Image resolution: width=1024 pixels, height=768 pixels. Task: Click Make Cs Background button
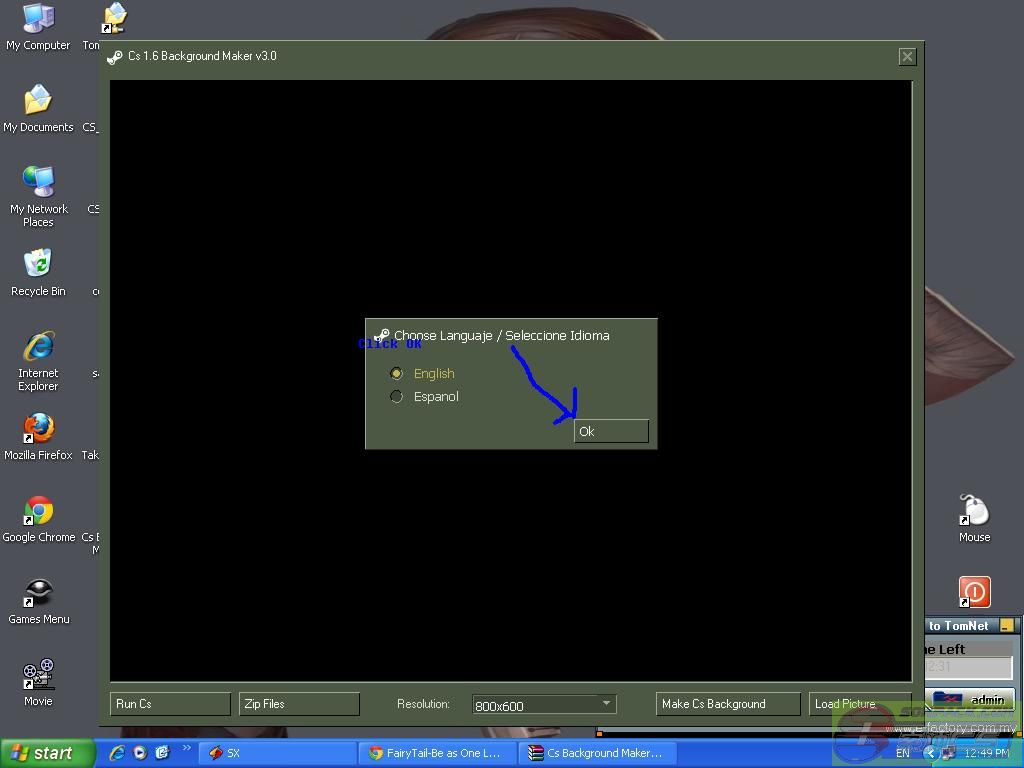click(727, 704)
